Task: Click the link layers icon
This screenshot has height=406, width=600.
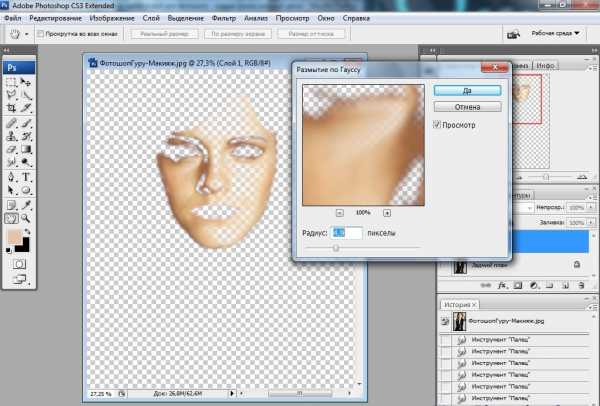Action: (x=486, y=285)
